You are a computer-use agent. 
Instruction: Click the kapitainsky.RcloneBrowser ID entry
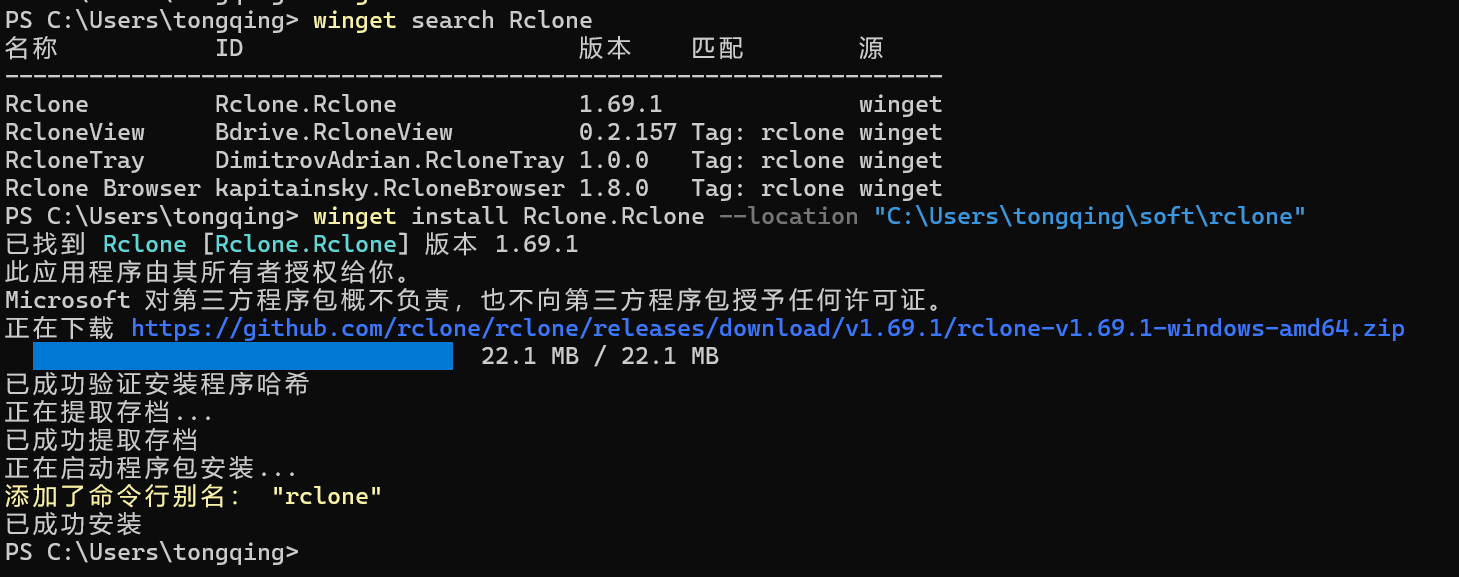[390, 188]
